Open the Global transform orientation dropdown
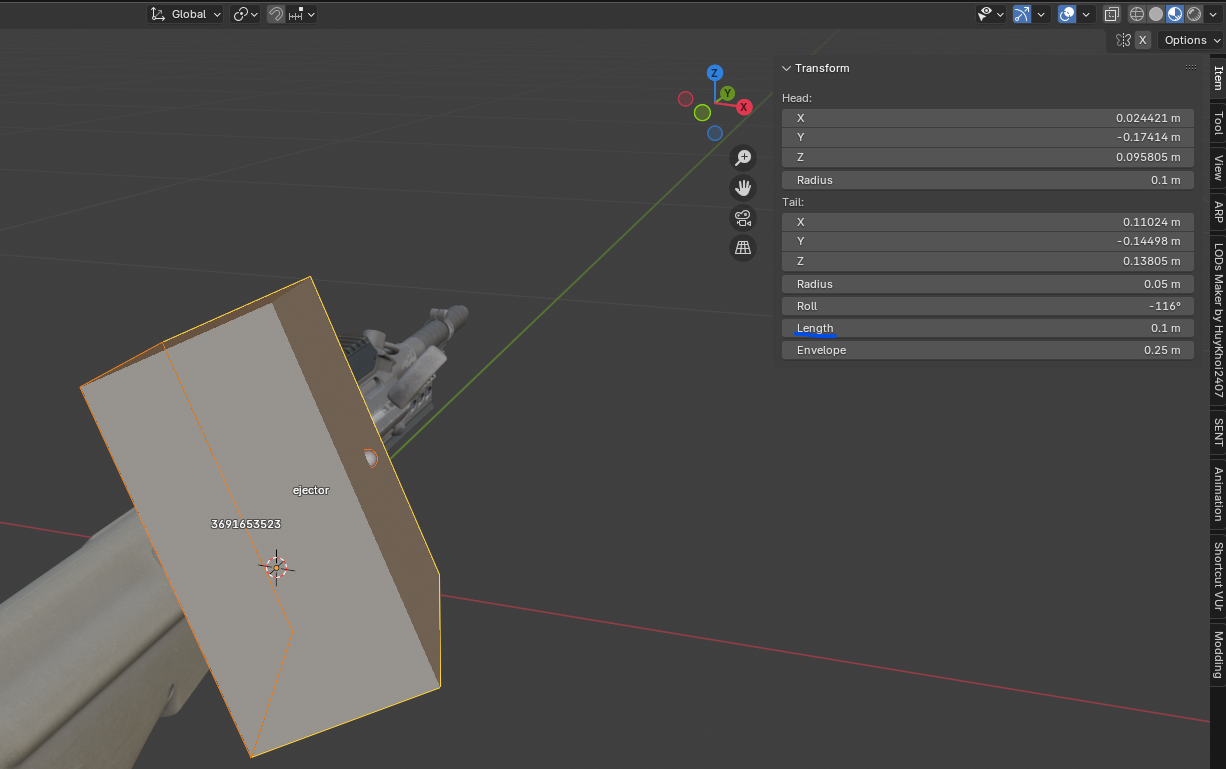This screenshot has height=769, width=1226. (186, 14)
